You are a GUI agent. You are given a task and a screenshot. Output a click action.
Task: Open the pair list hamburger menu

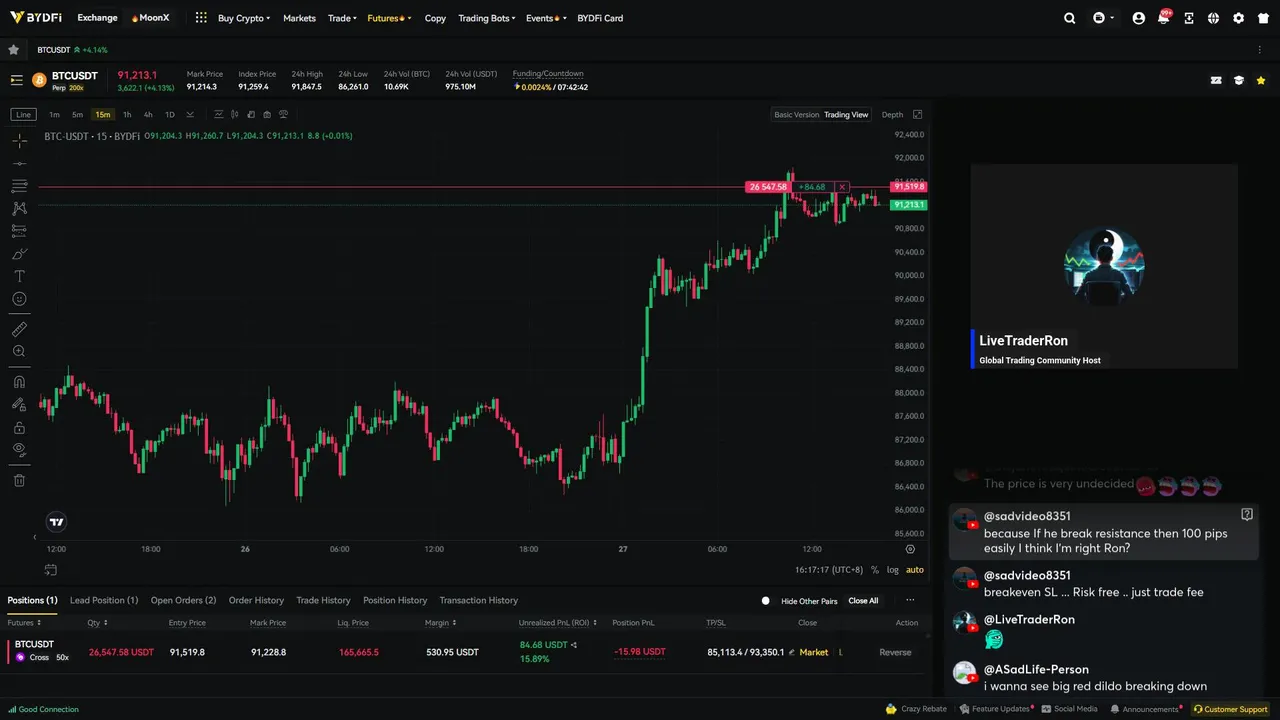(16, 80)
